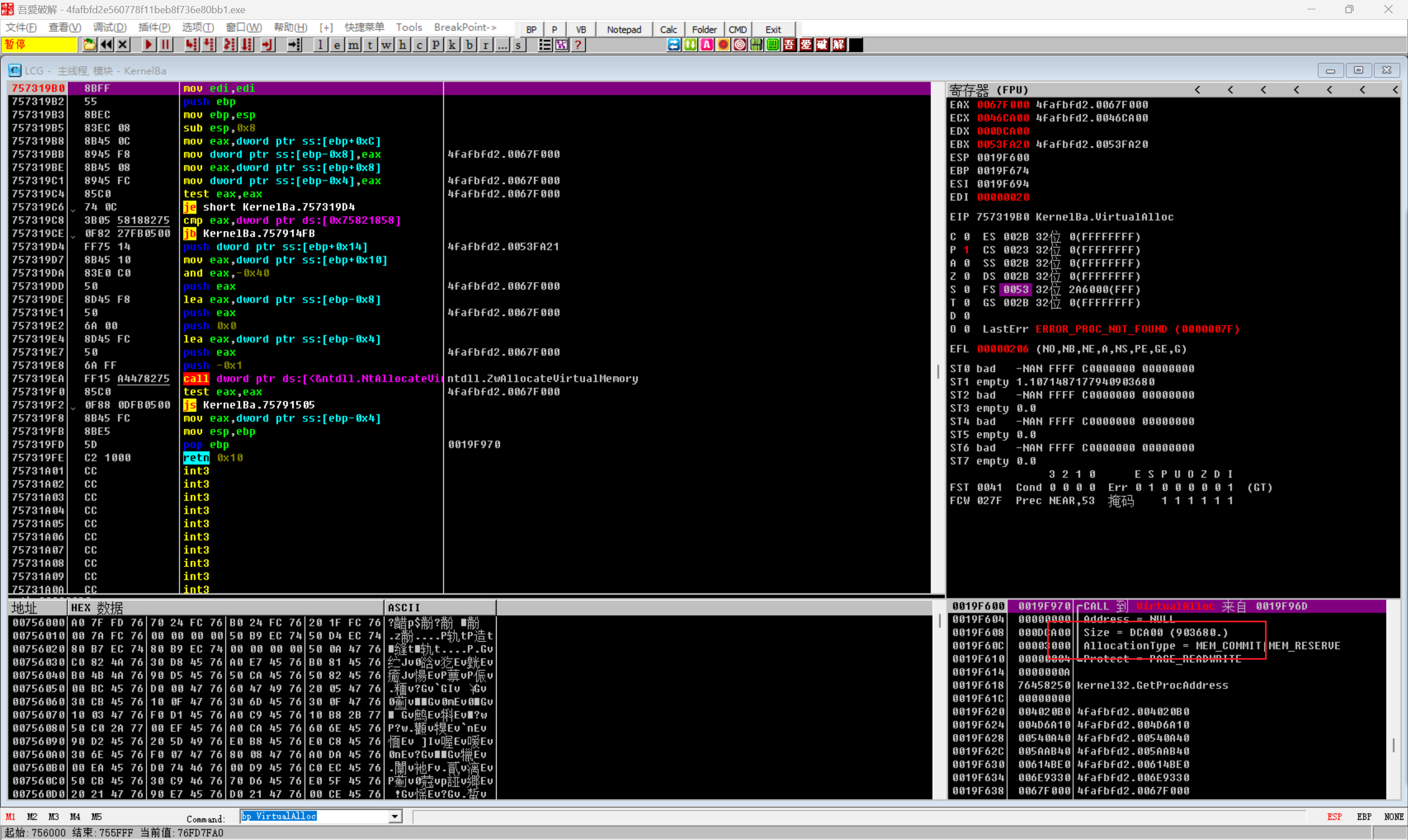The height and width of the screenshot is (840, 1408).
Task: Click the CMD button
Action: [737, 30]
